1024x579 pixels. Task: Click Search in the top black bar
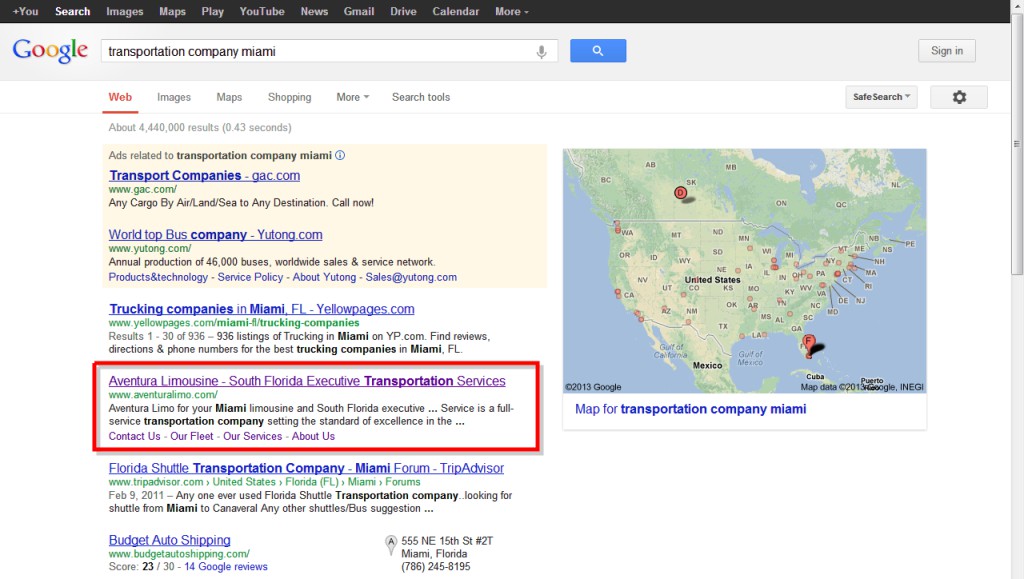tap(72, 11)
